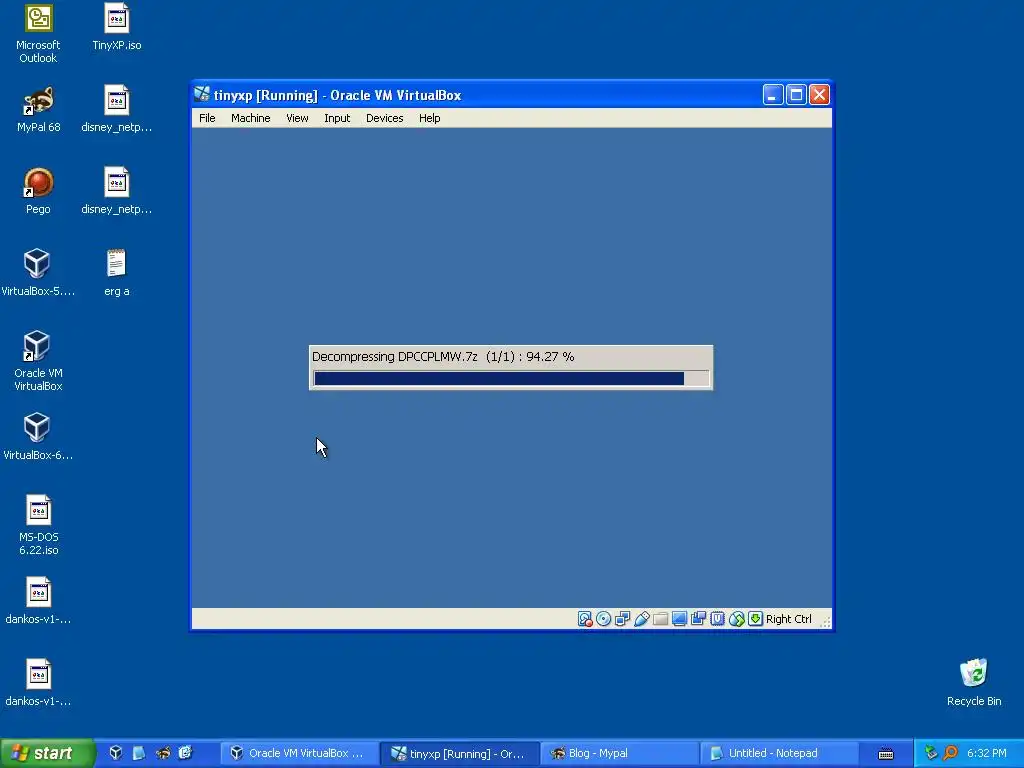The width and height of the screenshot is (1024, 768).
Task: Switch to Oracle VM VirtualBox Manager taskbar button
Action: pyautogui.click(x=299, y=753)
